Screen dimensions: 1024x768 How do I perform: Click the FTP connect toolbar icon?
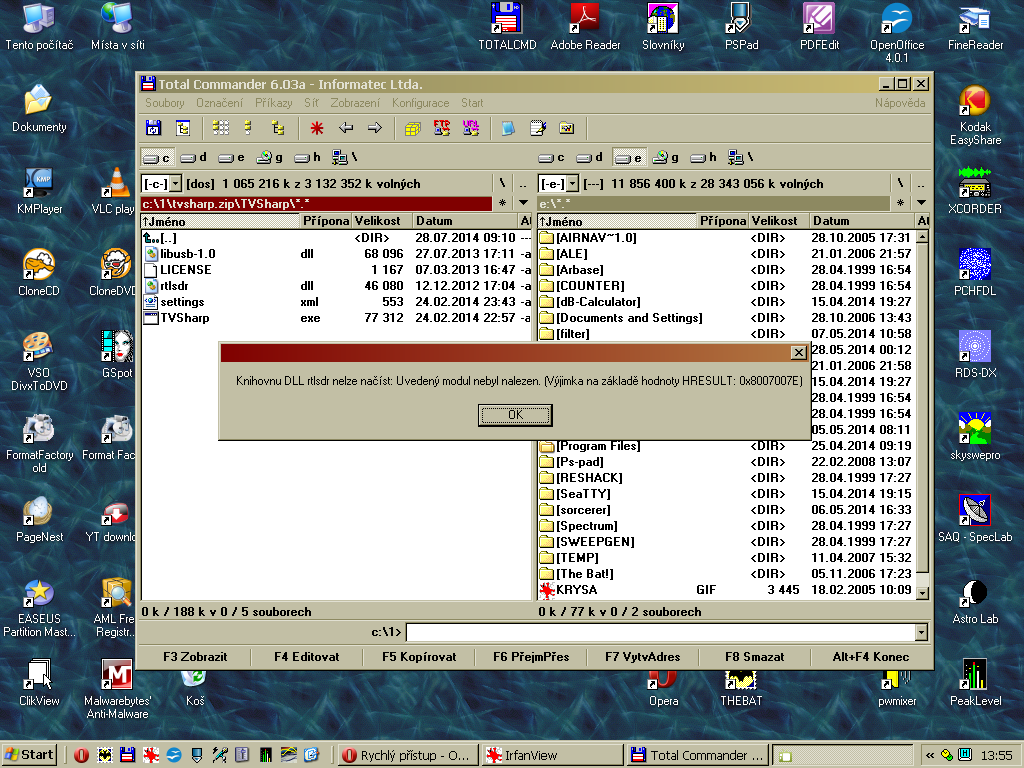click(x=441, y=128)
